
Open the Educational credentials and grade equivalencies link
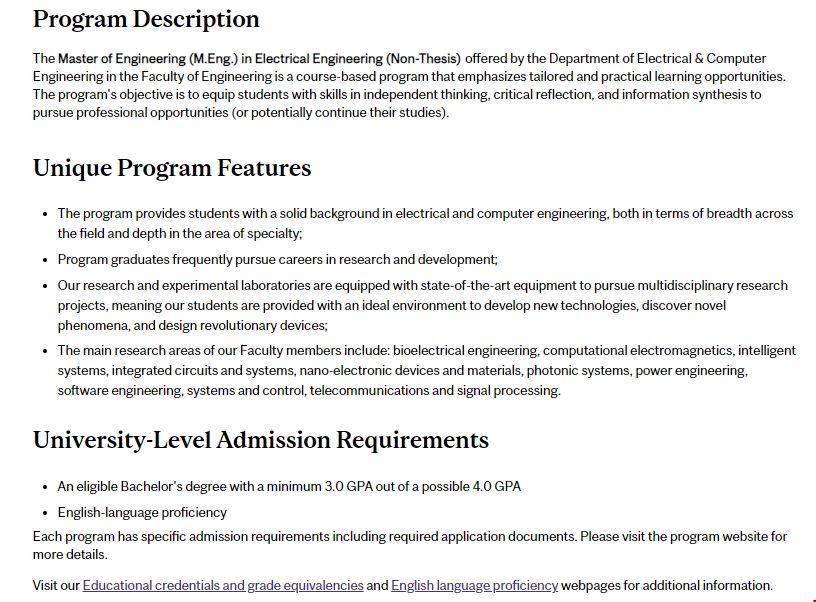[222, 585]
